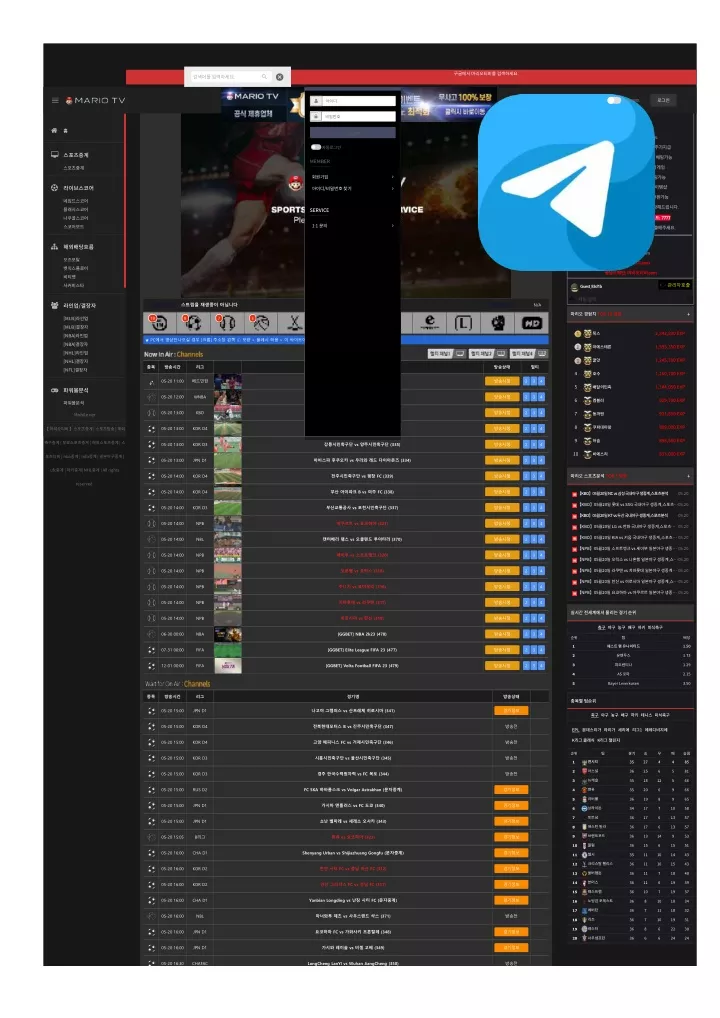Image resolution: width=720 pixels, height=1018 pixels.
Task: Click the 'Now In Air : Channels' heading
Action: point(173,354)
